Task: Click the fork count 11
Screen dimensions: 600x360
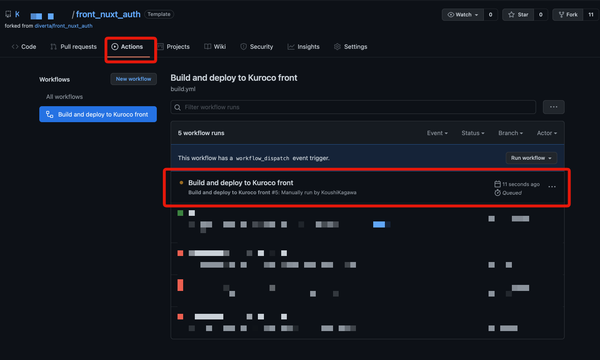Action: pyautogui.click(x=591, y=15)
